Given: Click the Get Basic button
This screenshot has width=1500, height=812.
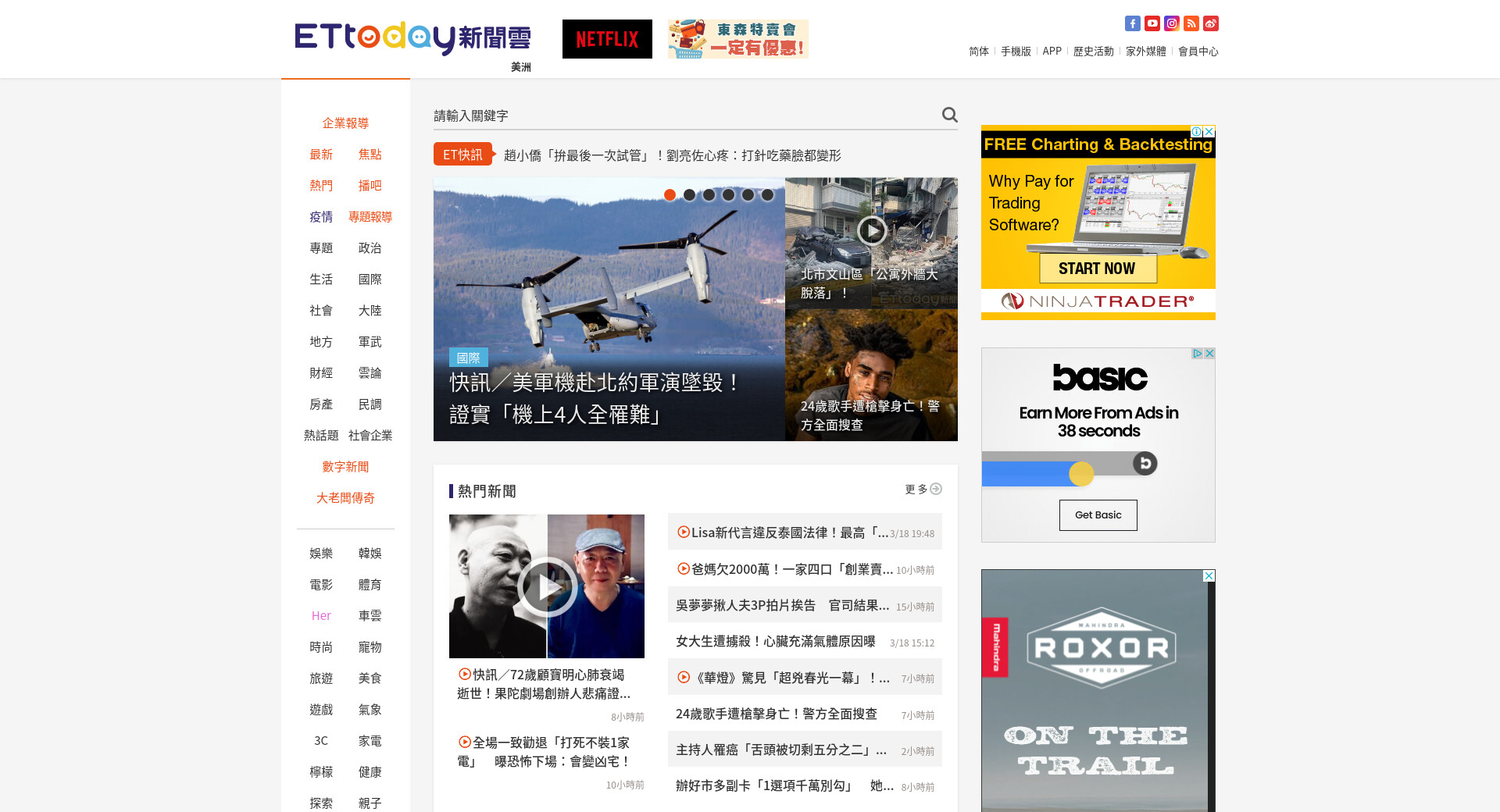Looking at the screenshot, I should (x=1098, y=515).
